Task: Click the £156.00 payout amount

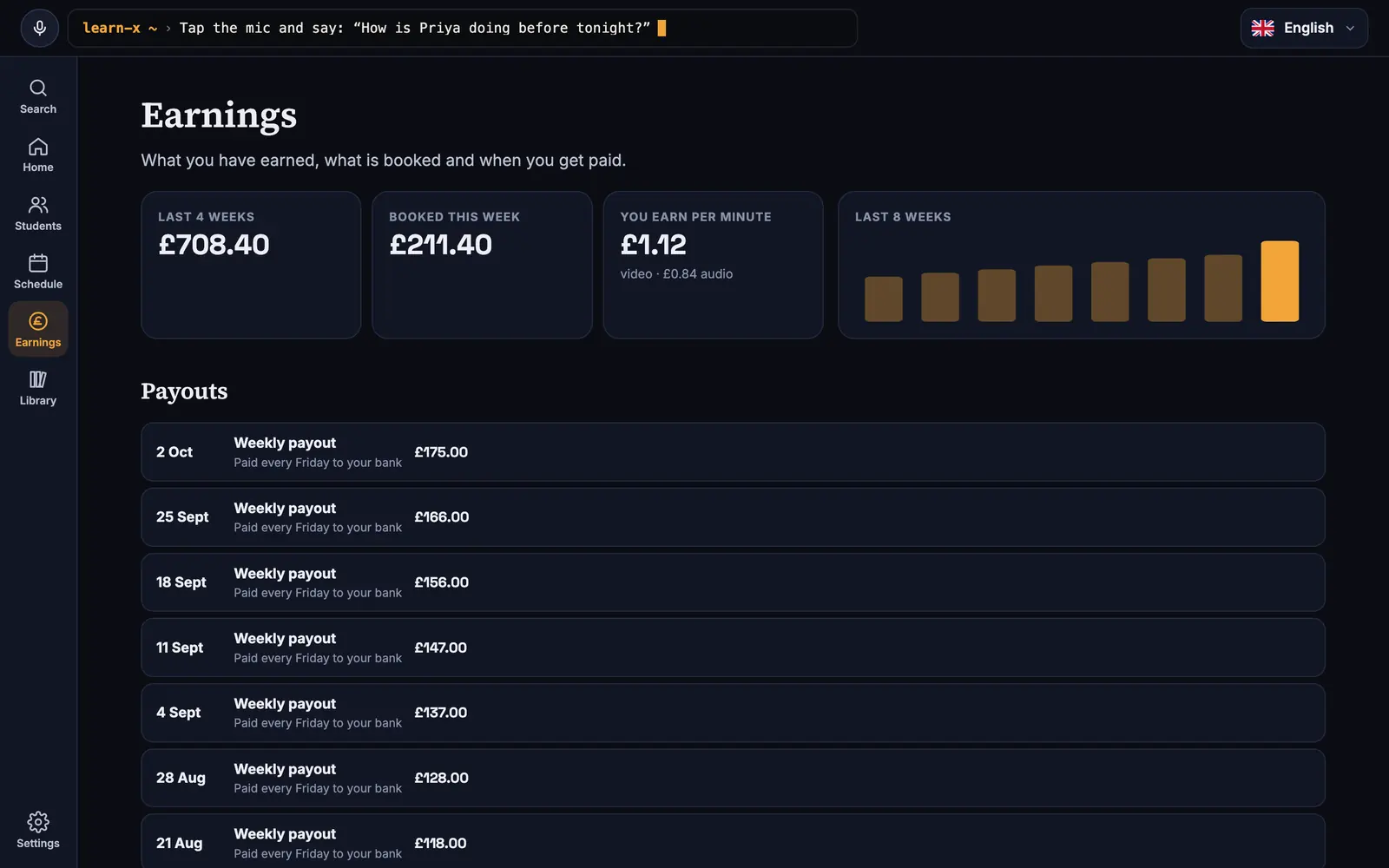Action: click(x=441, y=582)
